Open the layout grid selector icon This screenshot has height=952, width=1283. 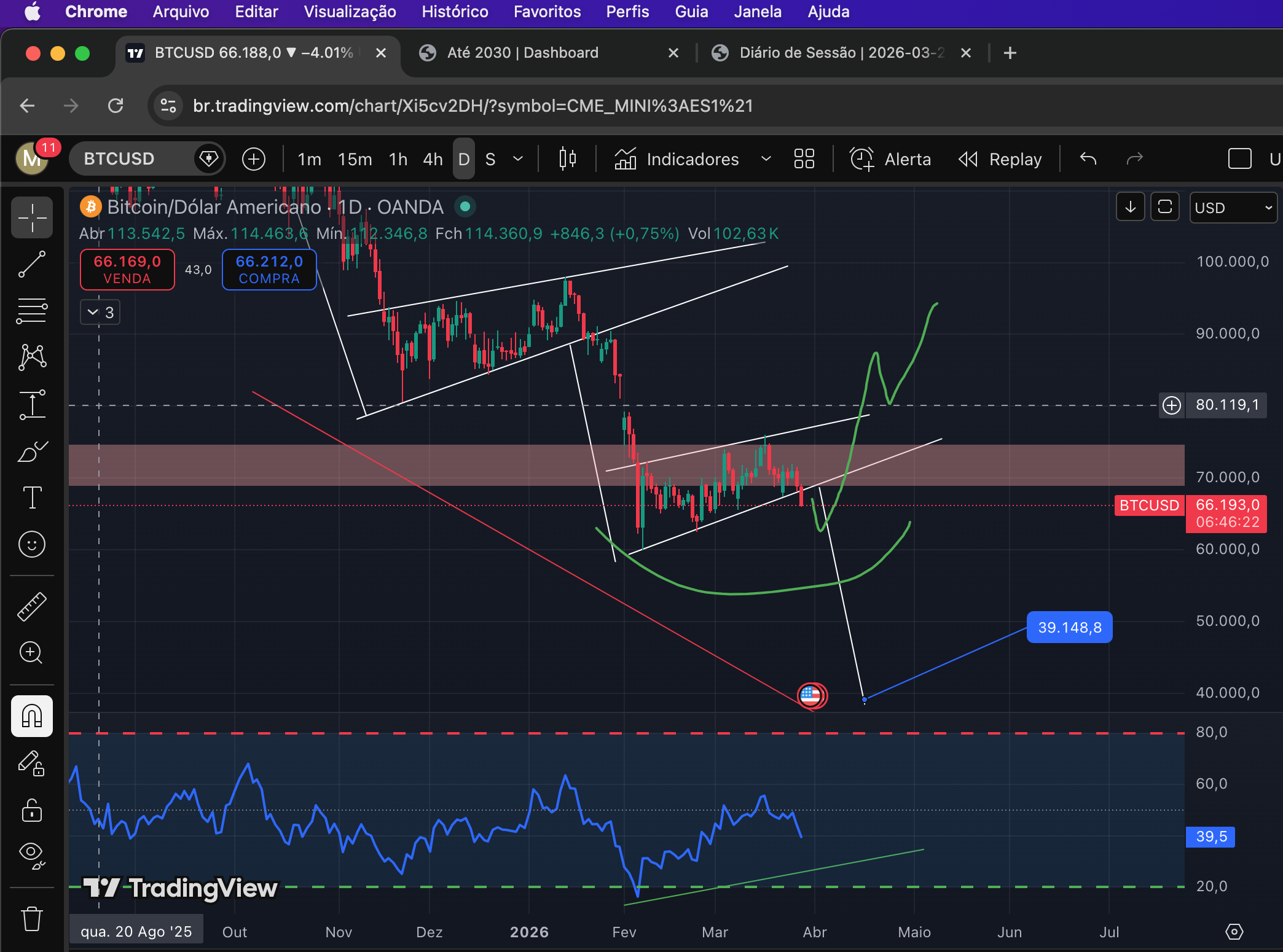[x=804, y=159]
